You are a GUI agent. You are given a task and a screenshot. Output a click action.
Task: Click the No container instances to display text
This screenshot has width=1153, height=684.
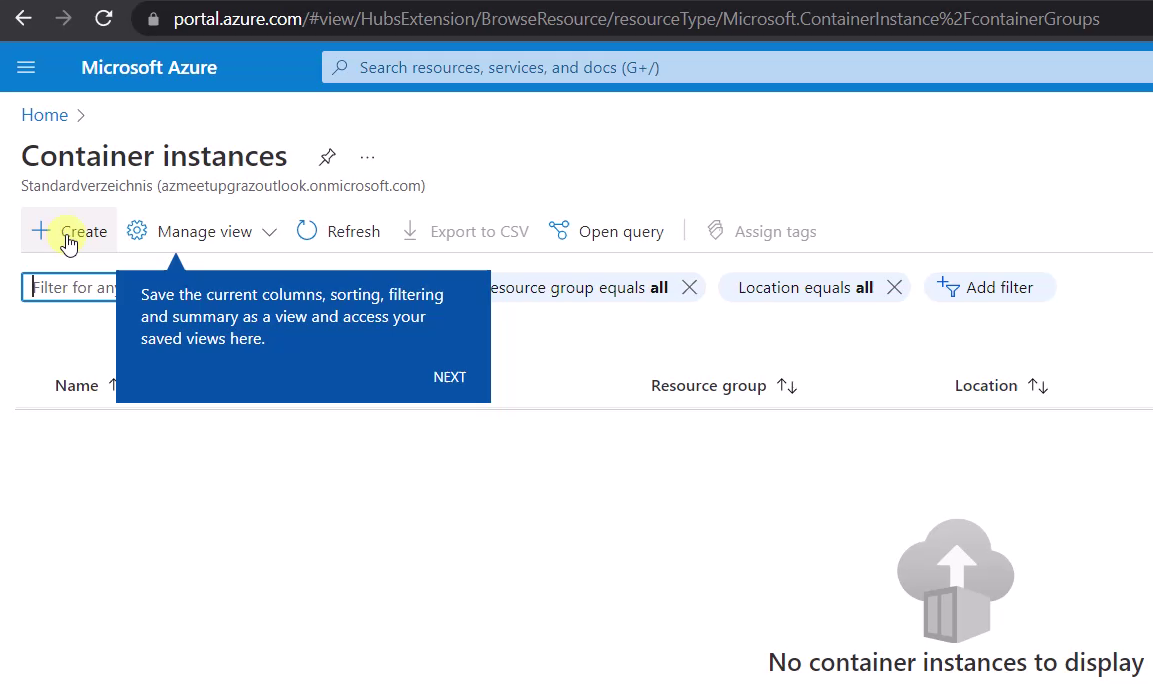[x=956, y=663]
